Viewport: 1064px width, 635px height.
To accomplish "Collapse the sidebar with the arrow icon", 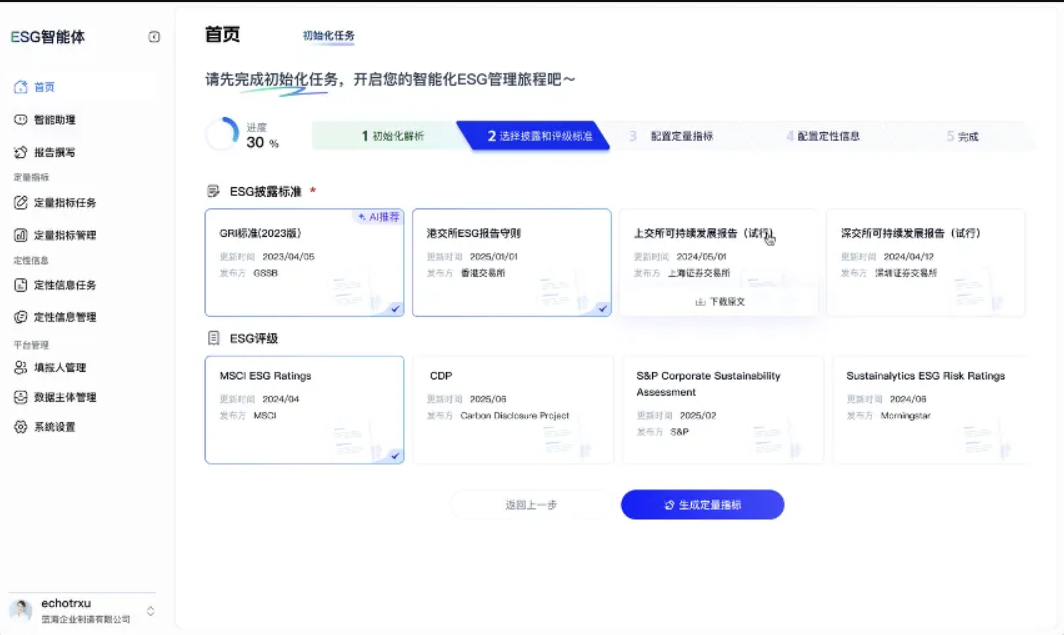I will pos(154,37).
